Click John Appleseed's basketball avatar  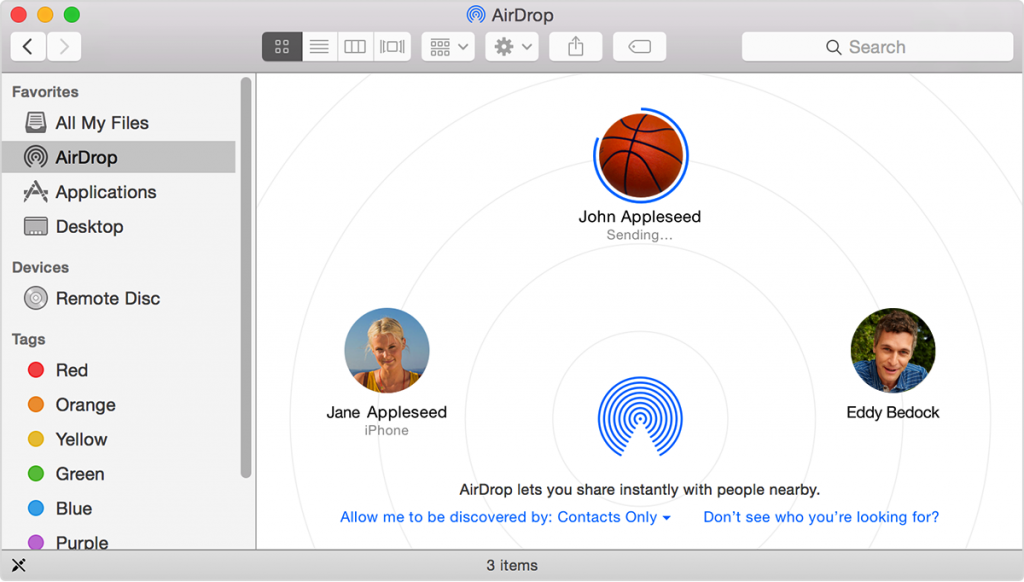click(x=641, y=155)
